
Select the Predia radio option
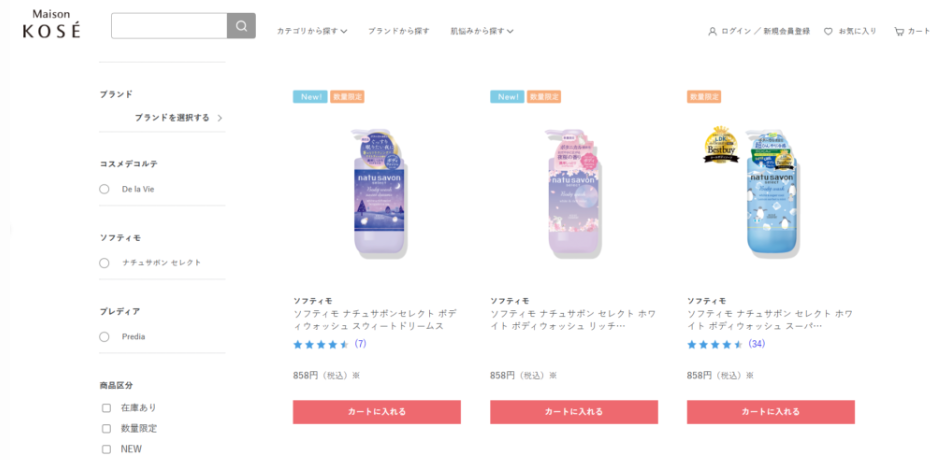coord(104,337)
